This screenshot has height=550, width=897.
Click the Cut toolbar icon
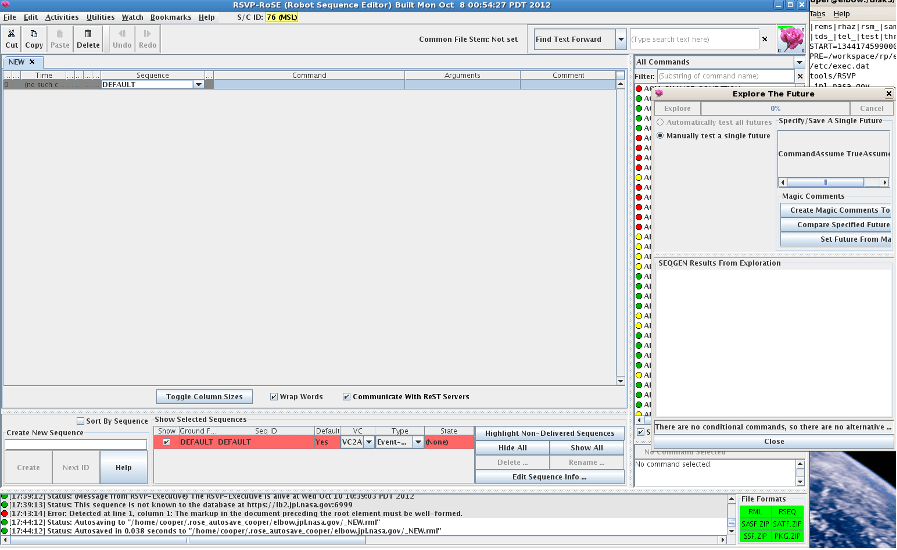tap(12, 39)
